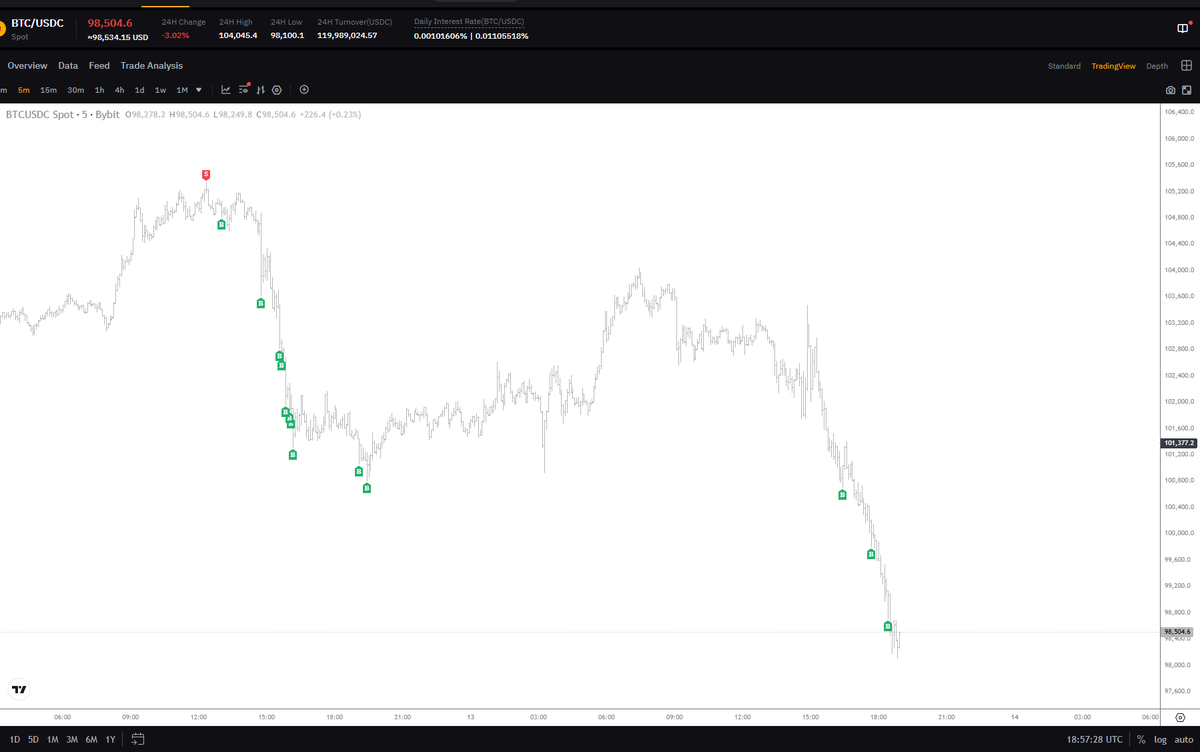Image resolution: width=1200 pixels, height=752 pixels.
Task: Click the 106,400.0 price scale label
Action: (x=1178, y=112)
